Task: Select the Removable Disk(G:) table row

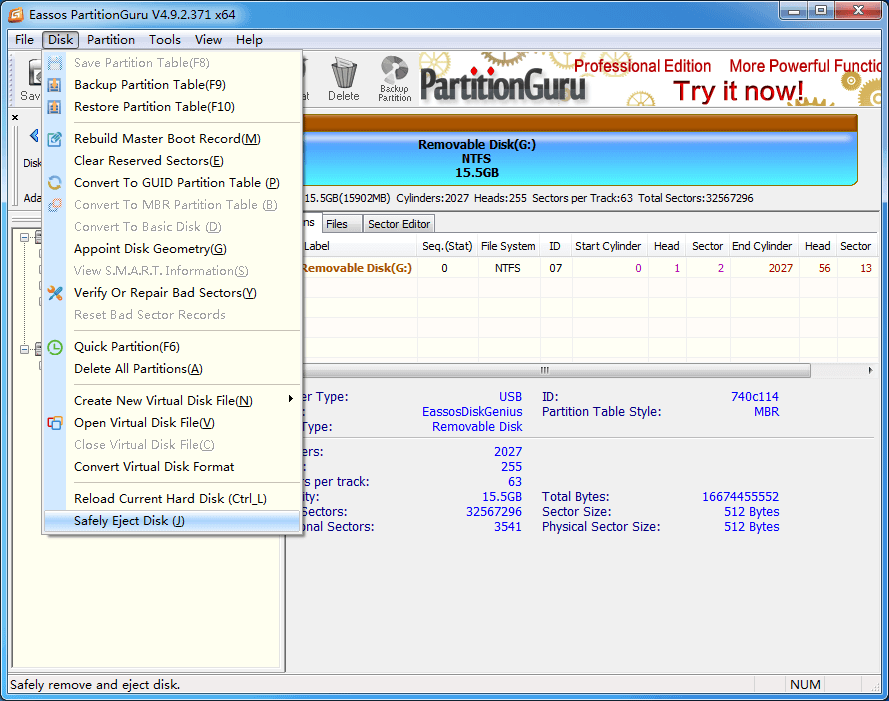Action: (590, 268)
